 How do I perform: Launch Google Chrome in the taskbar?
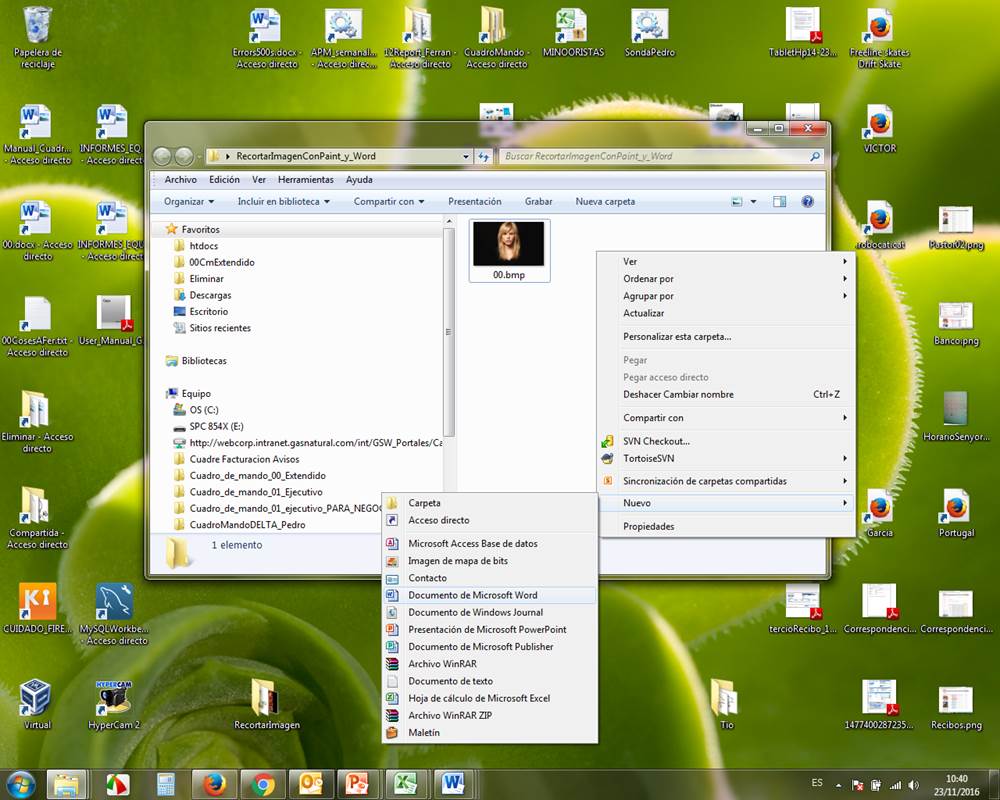263,783
